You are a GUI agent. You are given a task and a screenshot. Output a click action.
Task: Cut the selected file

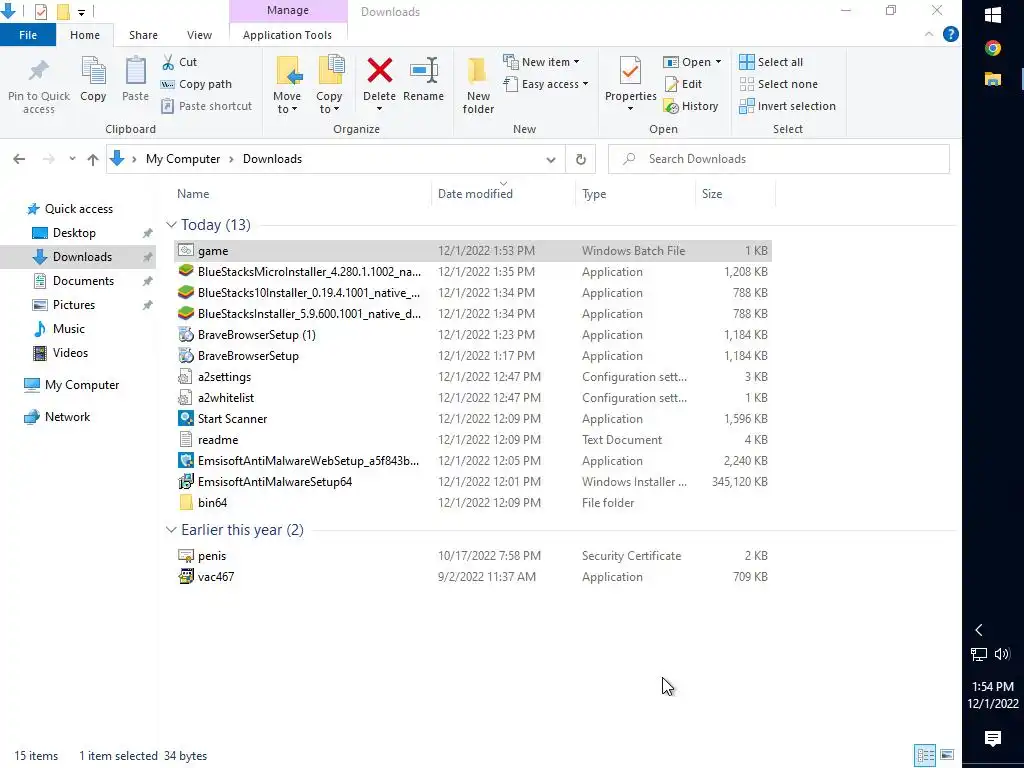(x=180, y=62)
